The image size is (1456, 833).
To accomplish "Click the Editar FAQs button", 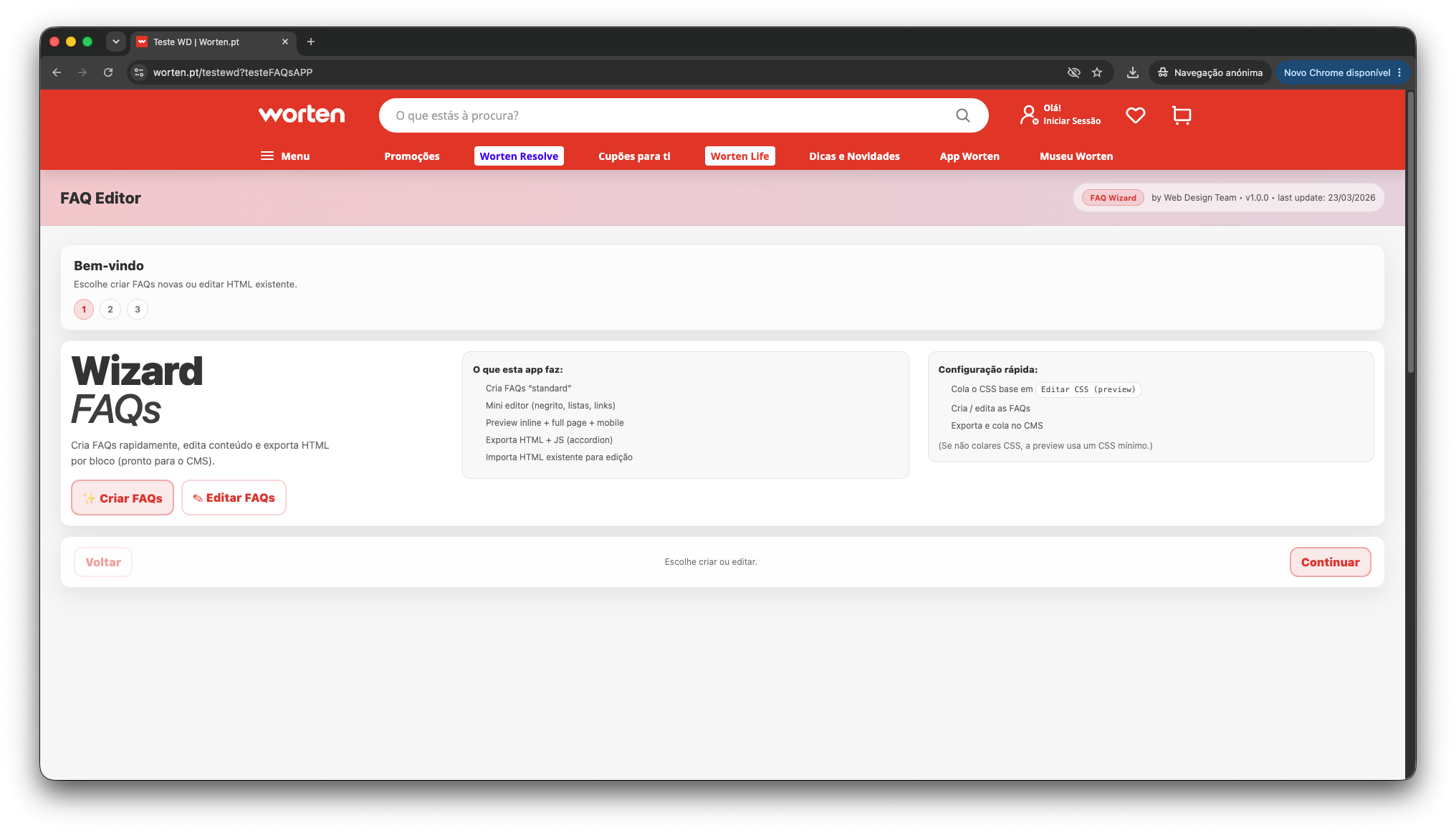I will click(234, 498).
